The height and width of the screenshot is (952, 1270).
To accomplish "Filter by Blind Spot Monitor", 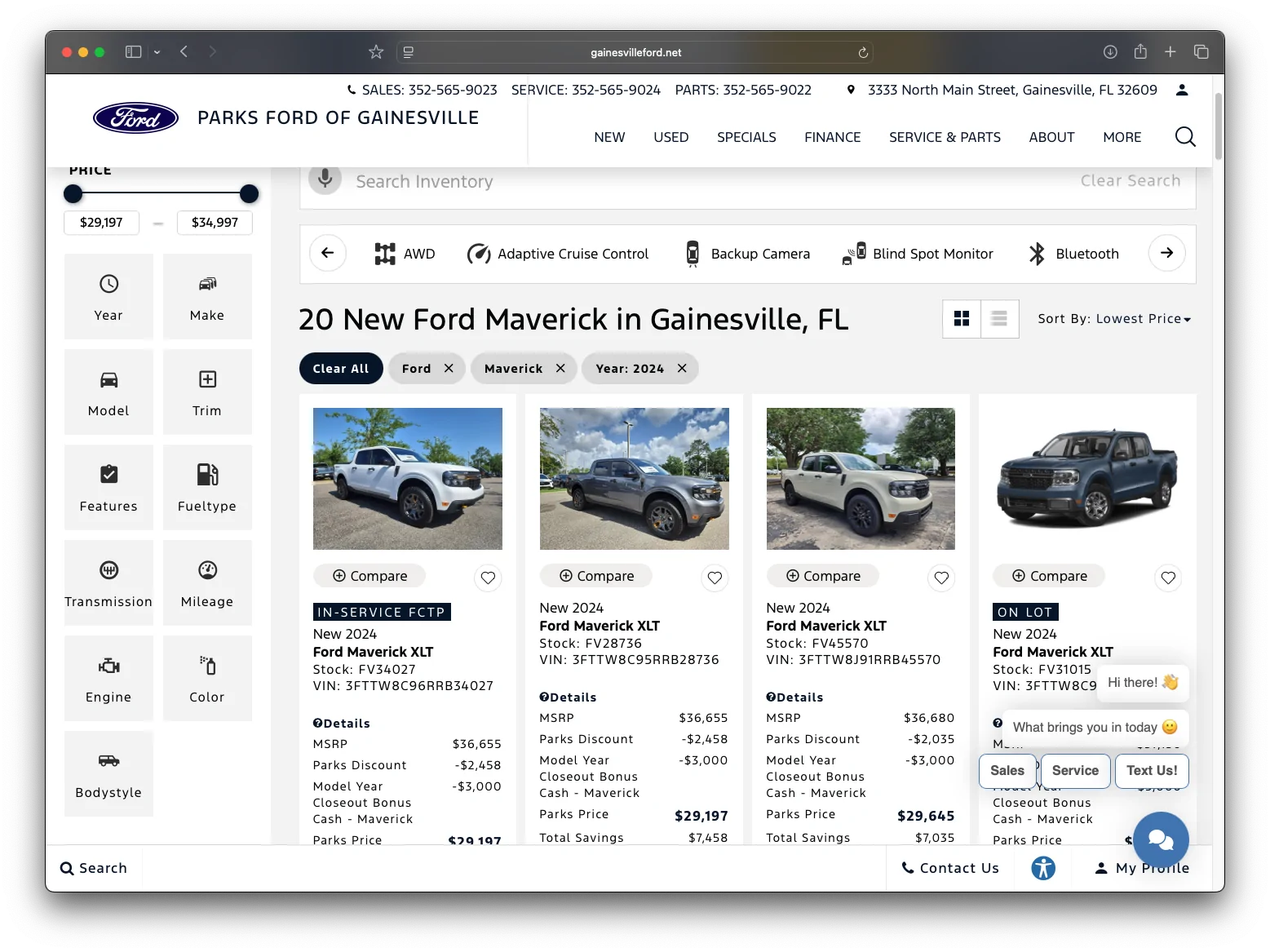I will coord(918,254).
